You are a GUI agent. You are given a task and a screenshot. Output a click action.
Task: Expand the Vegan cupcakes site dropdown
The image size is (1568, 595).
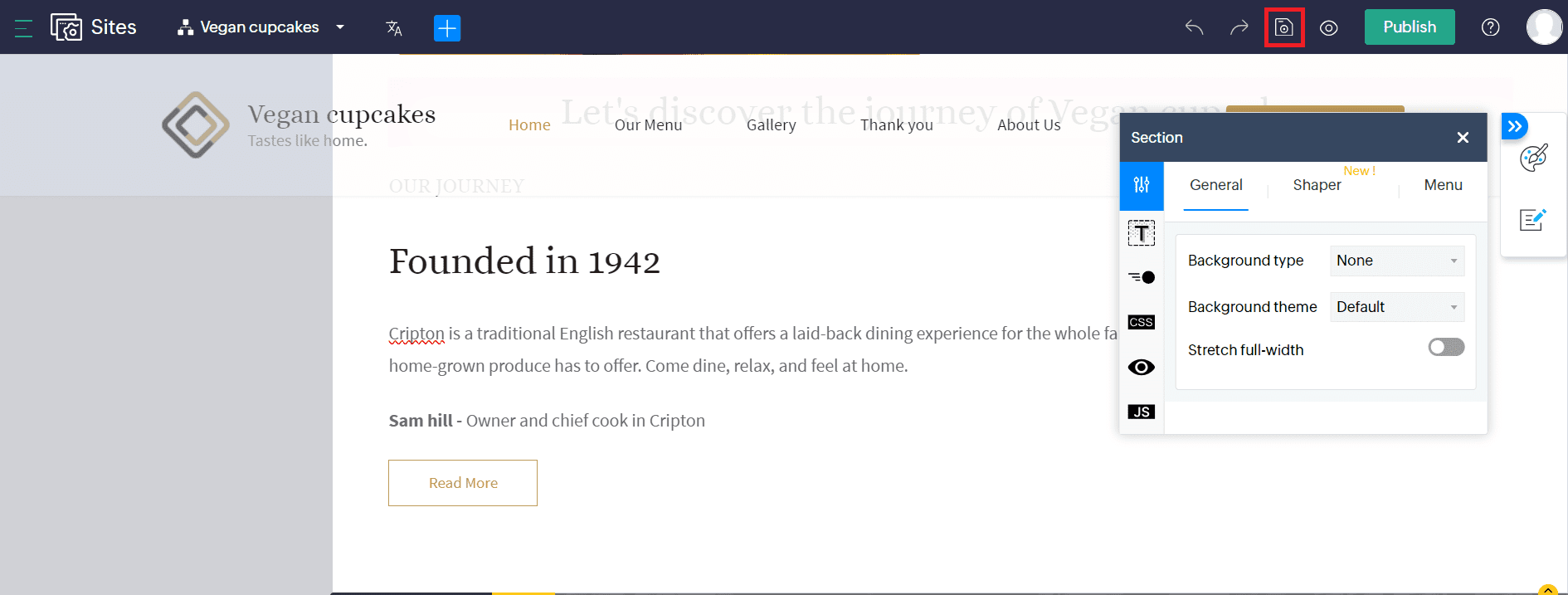click(339, 27)
